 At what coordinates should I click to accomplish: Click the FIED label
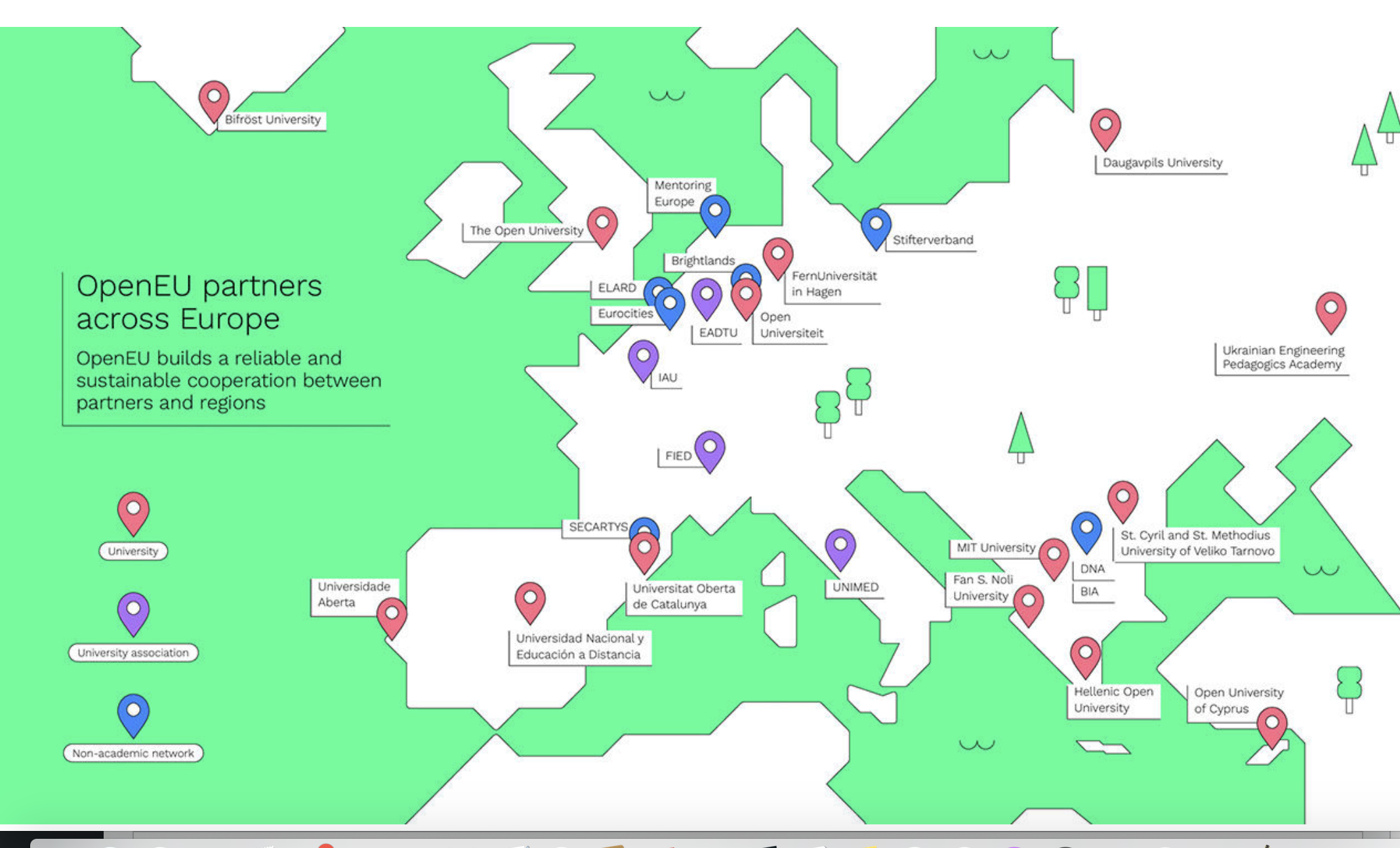pos(678,456)
